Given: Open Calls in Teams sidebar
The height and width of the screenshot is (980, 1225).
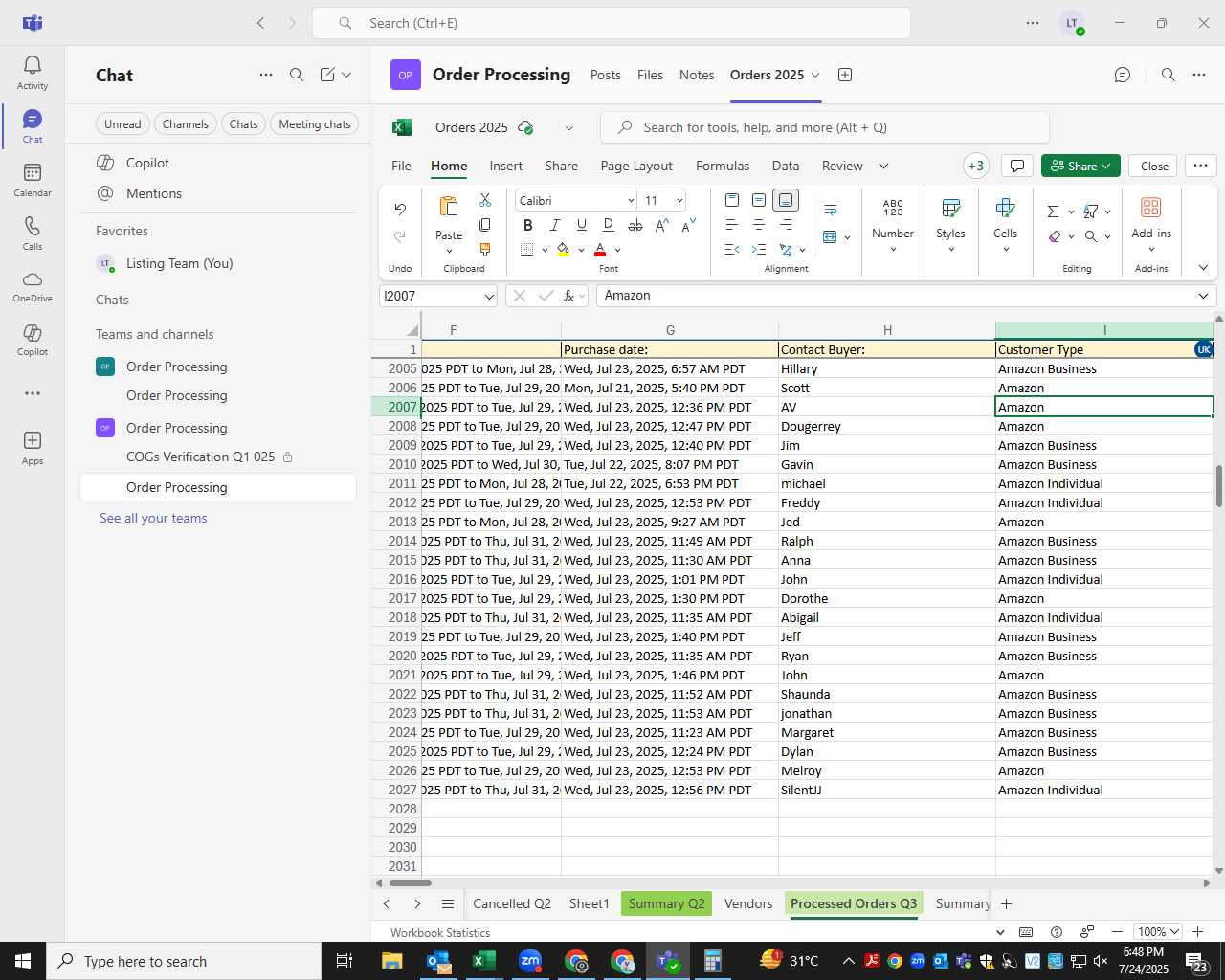Looking at the screenshot, I should 32,234.
